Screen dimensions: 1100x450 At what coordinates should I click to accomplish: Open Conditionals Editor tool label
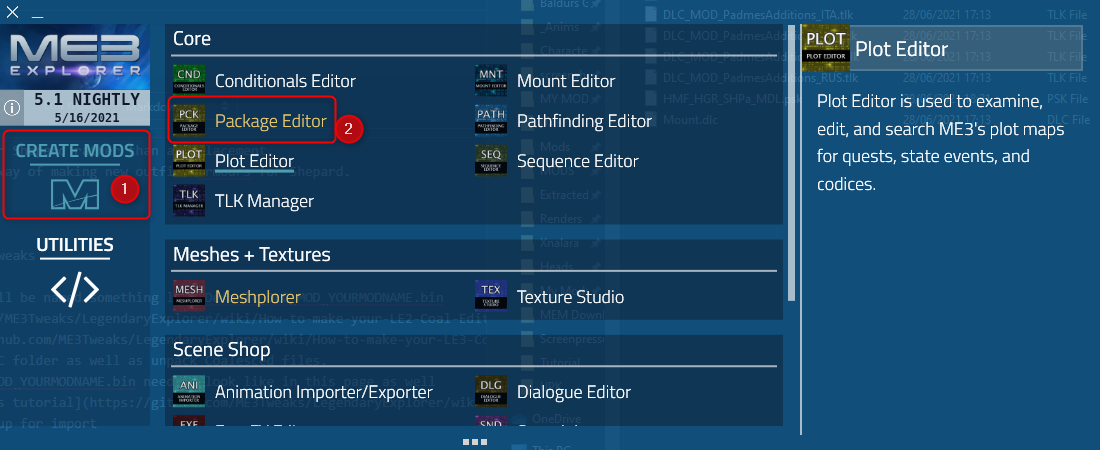286,81
